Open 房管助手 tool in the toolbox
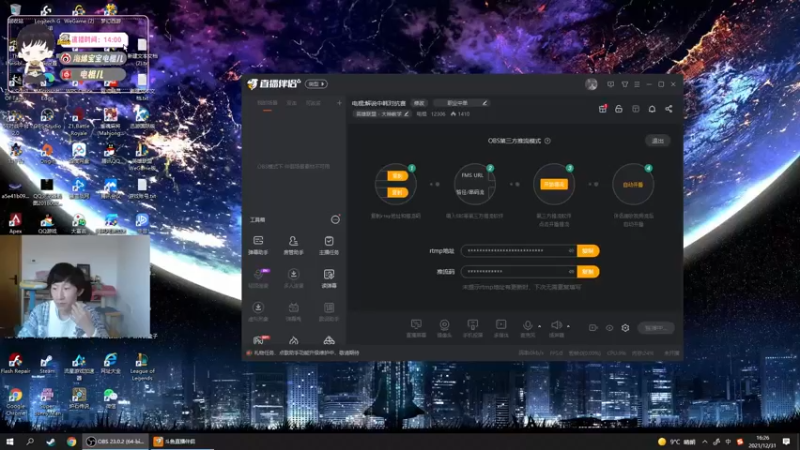The width and height of the screenshot is (800, 450). pyautogui.click(x=293, y=244)
